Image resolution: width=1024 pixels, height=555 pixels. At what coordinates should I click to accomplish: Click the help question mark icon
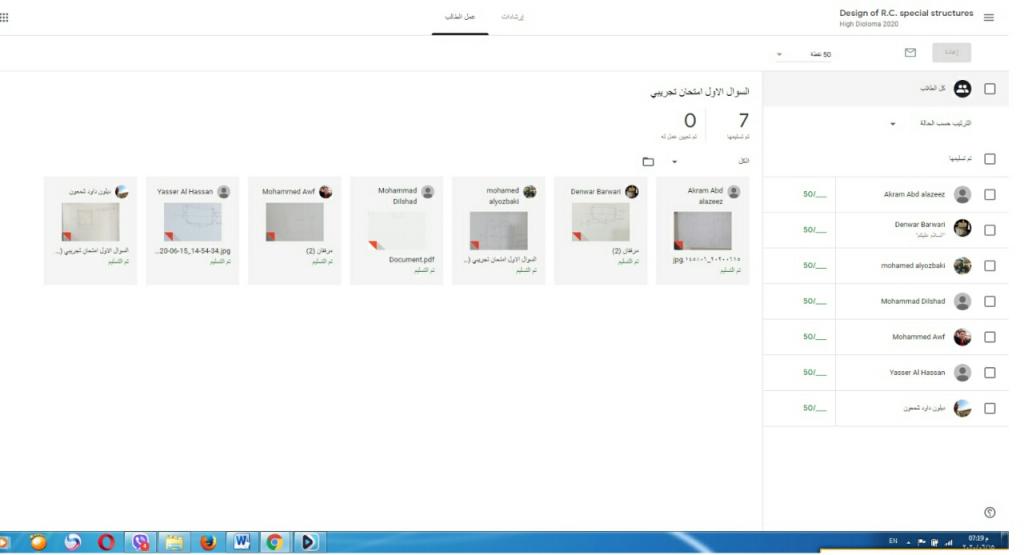(x=989, y=512)
